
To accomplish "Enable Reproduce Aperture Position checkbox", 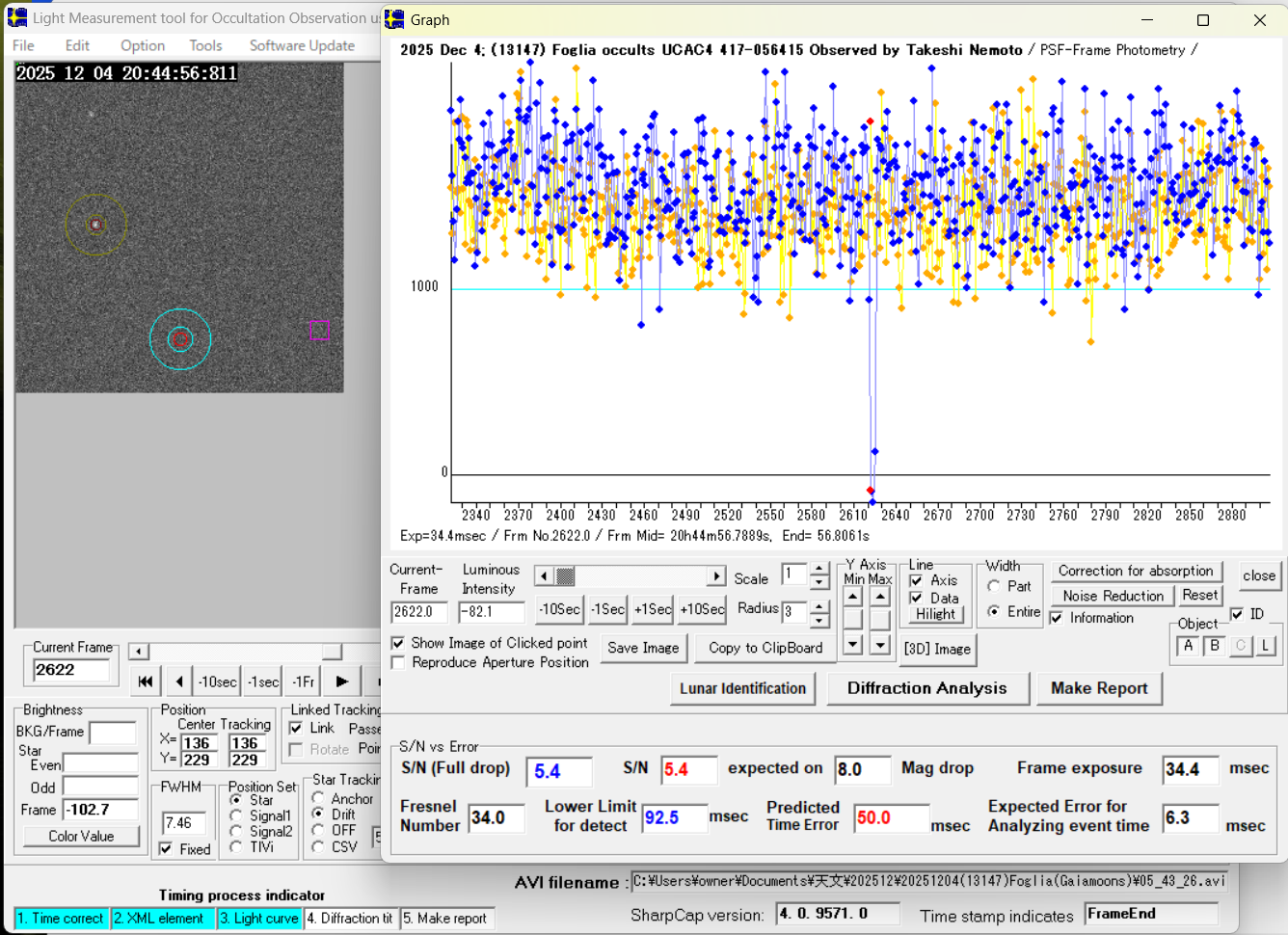I will click(398, 662).
